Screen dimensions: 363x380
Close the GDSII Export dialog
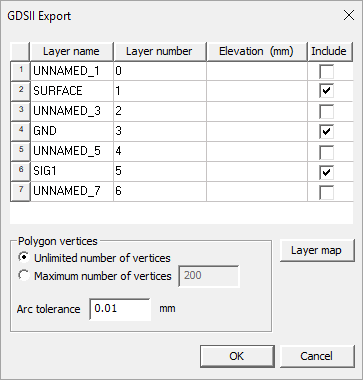click(x=349, y=15)
